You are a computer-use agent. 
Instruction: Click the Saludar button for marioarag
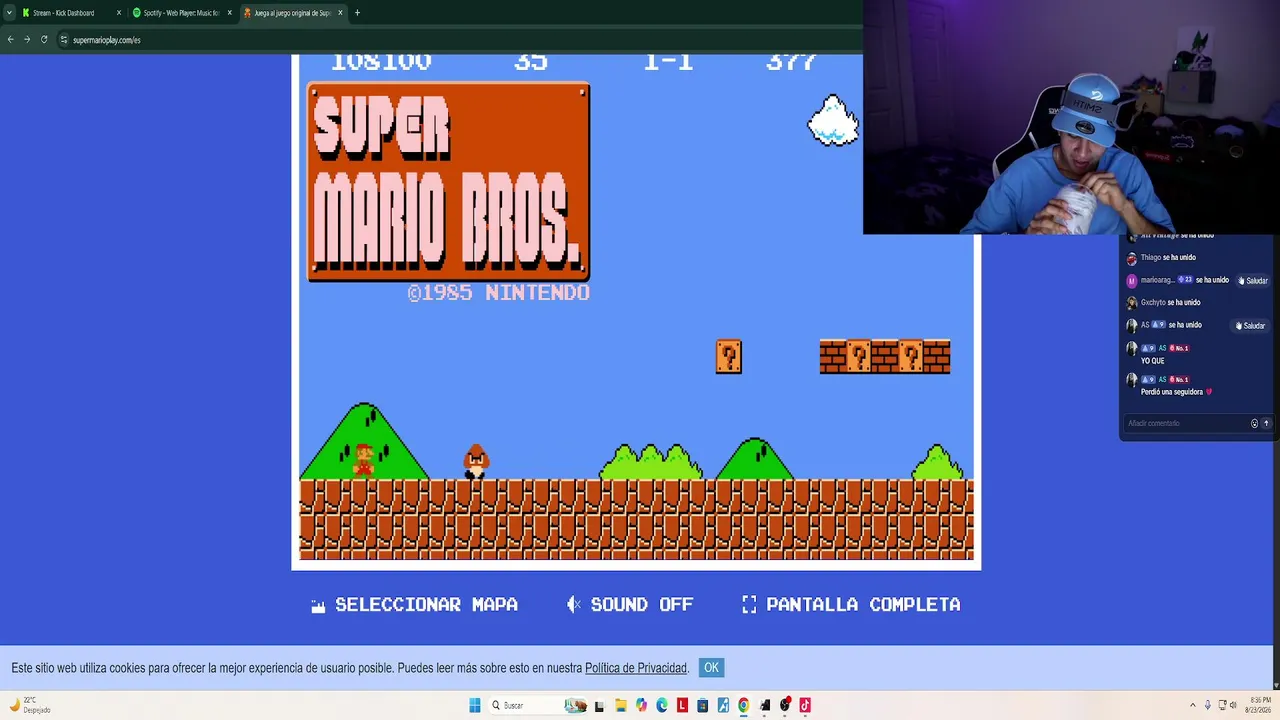(x=1252, y=281)
